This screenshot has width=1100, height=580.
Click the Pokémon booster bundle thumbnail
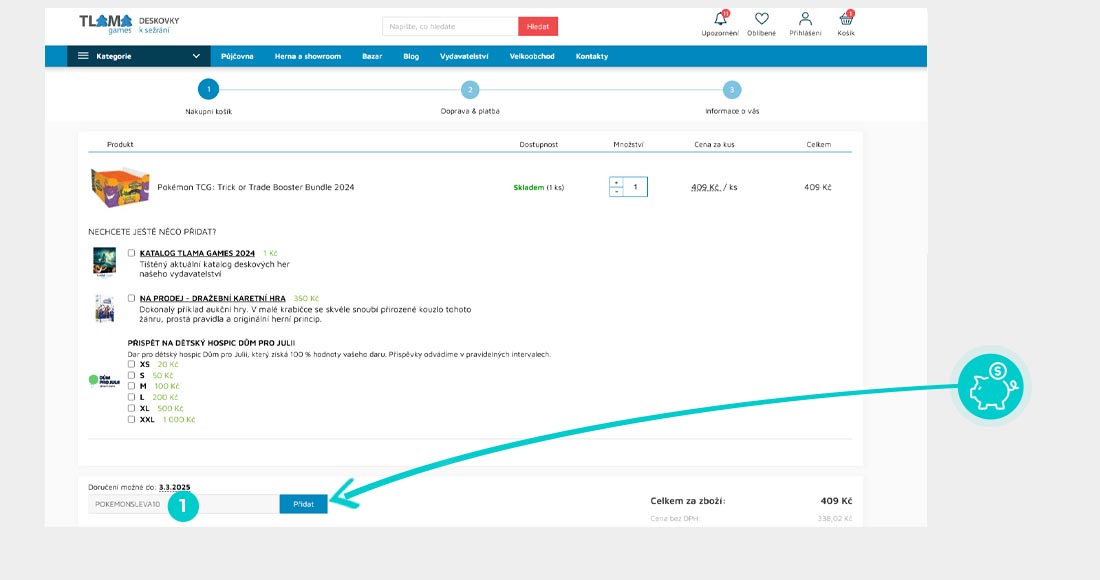(120, 187)
